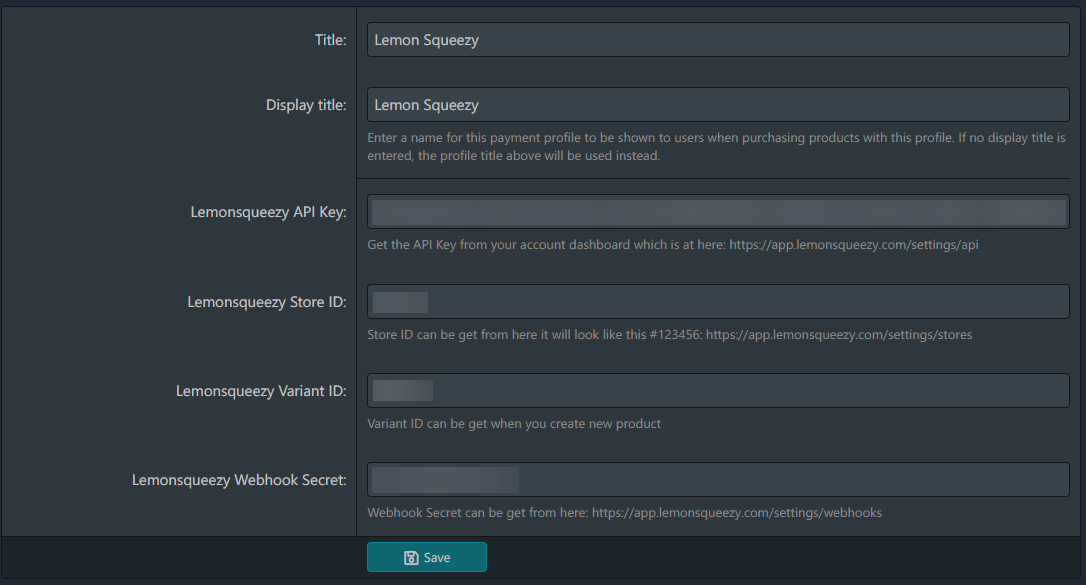Click the Display title input field
1086x585 pixels.
718,105
